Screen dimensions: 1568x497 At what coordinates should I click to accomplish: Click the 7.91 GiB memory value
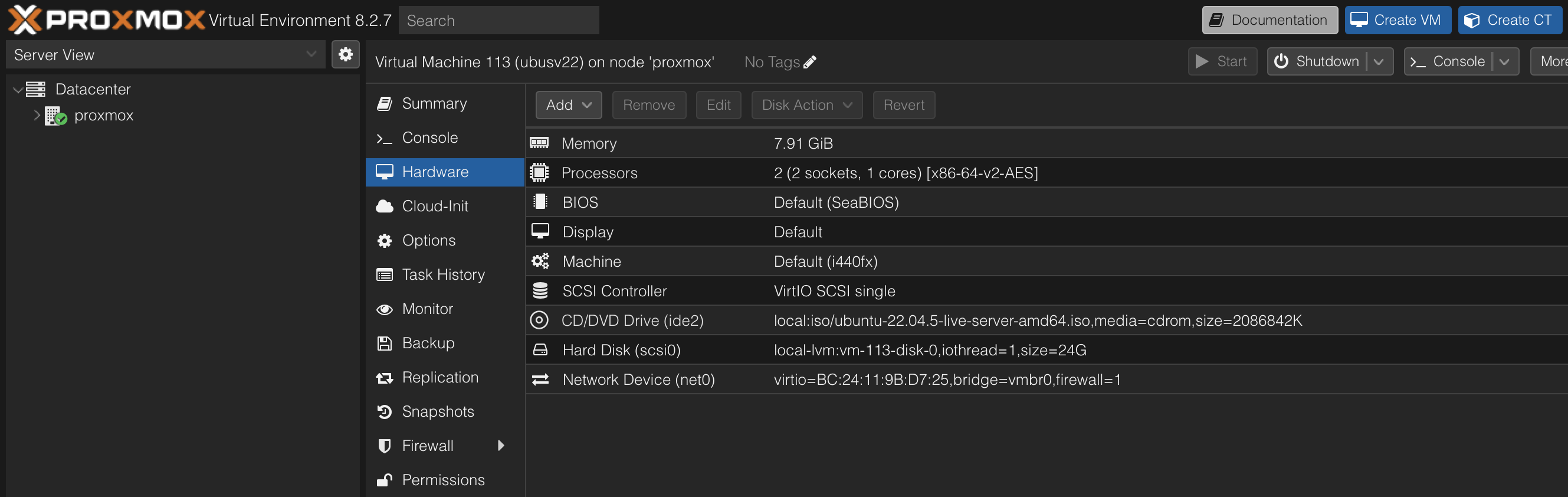tap(803, 143)
